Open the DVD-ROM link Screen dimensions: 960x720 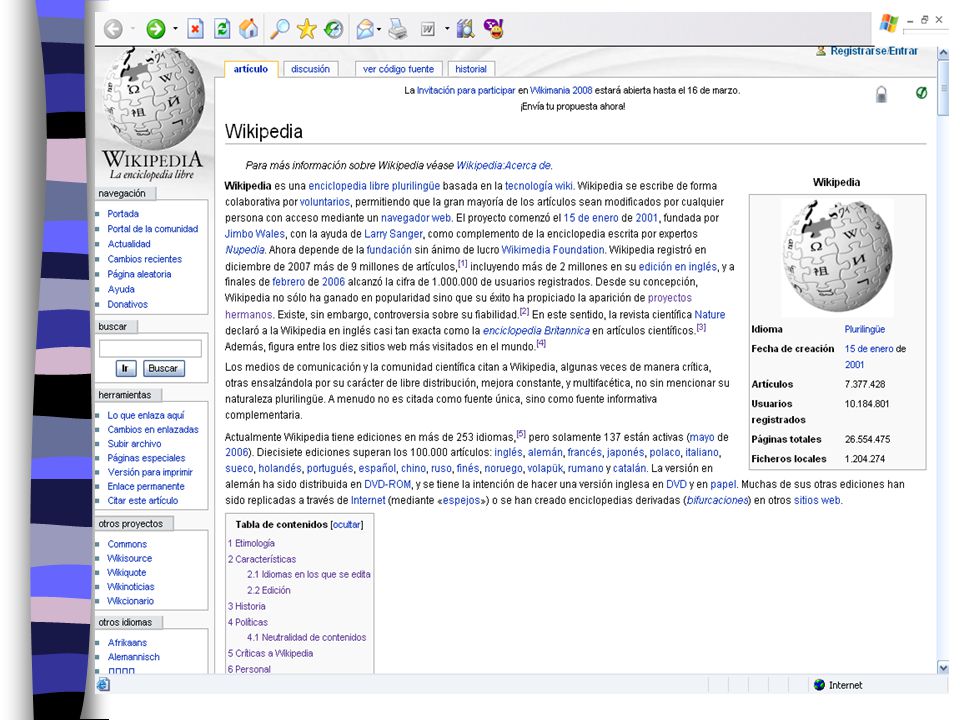(387, 484)
